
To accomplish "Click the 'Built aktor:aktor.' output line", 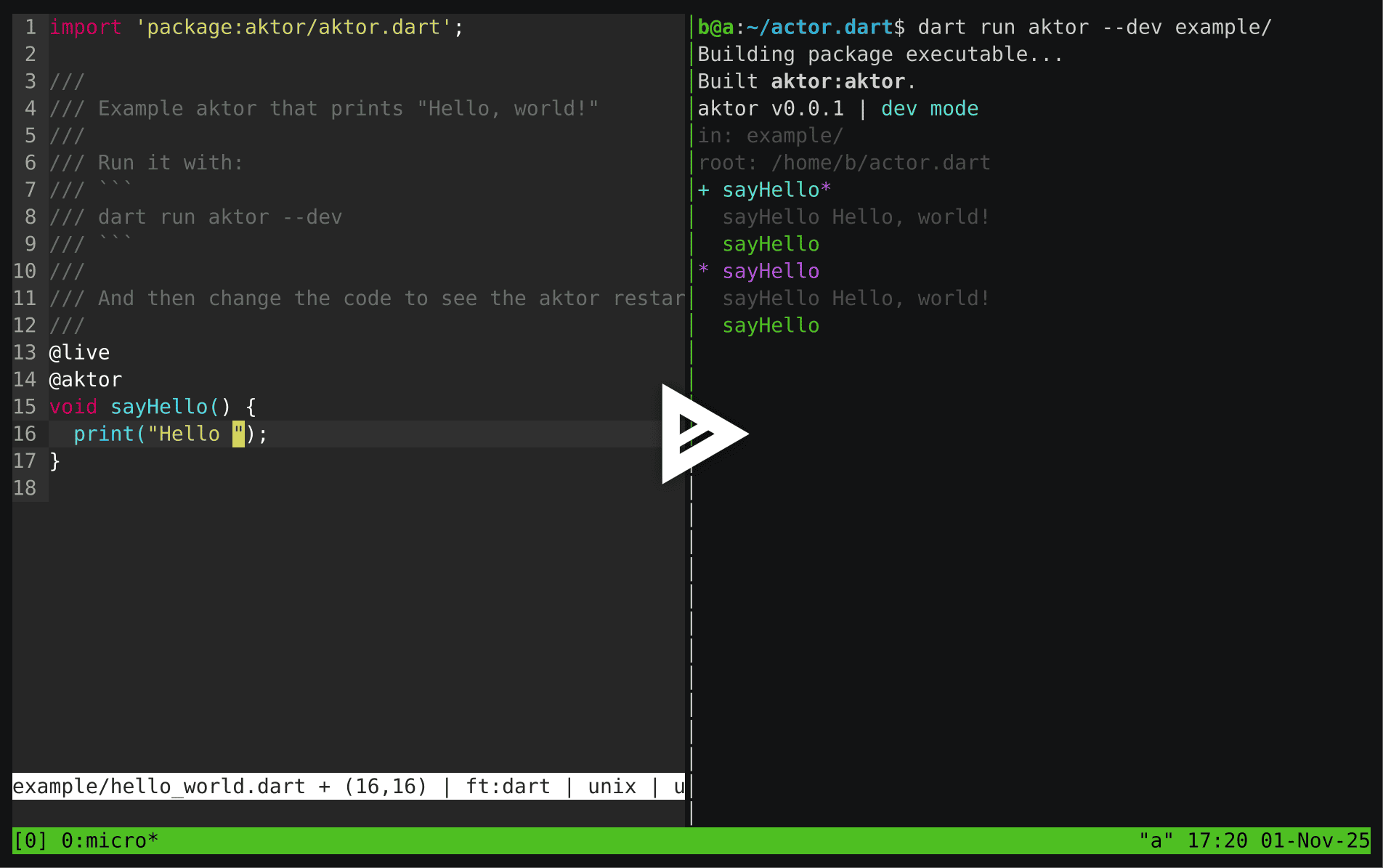I will pyautogui.click(x=807, y=81).
